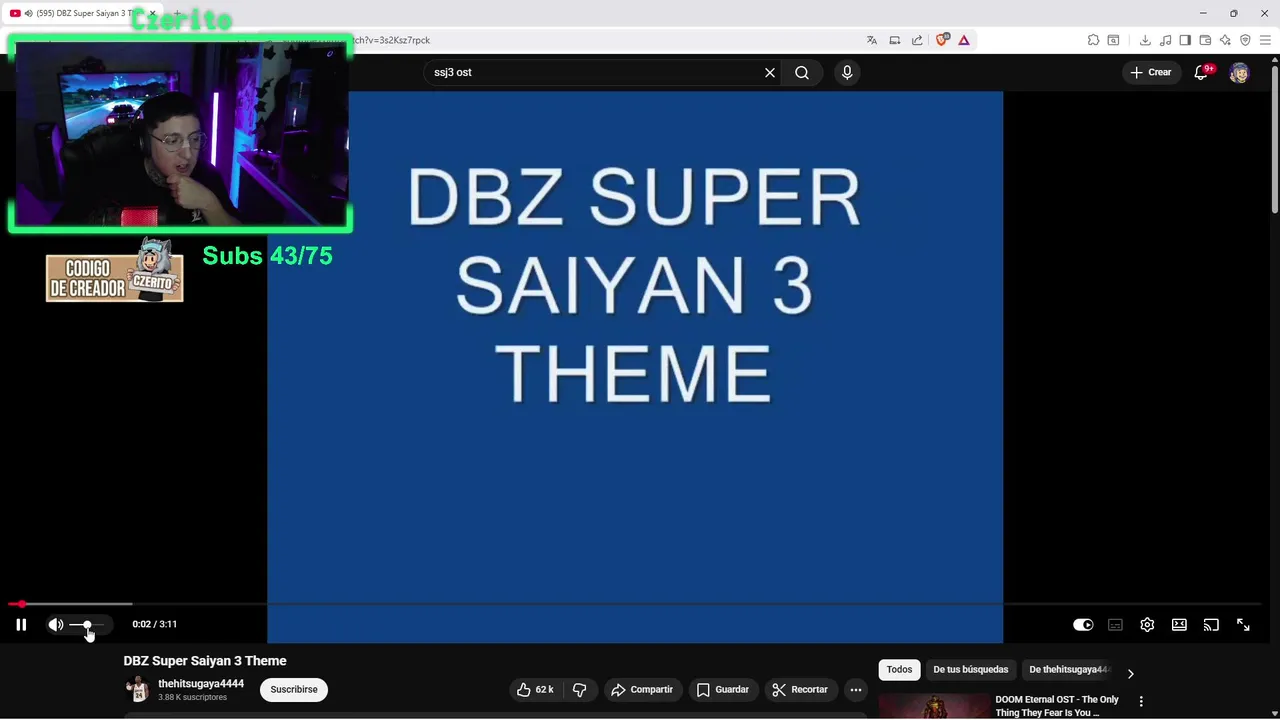This screenshot has width=1280, height=720.
Task: Click the browser translate page icon
Action: click(872, 40)
